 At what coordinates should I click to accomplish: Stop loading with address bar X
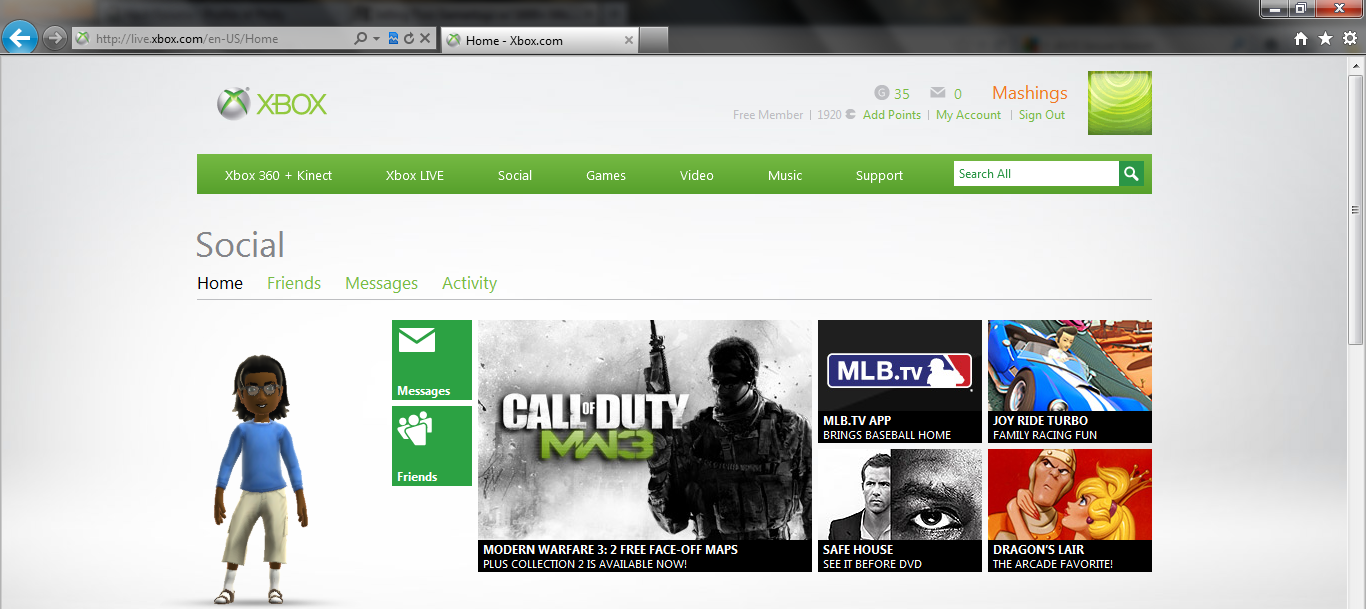(x=425, y=38)
